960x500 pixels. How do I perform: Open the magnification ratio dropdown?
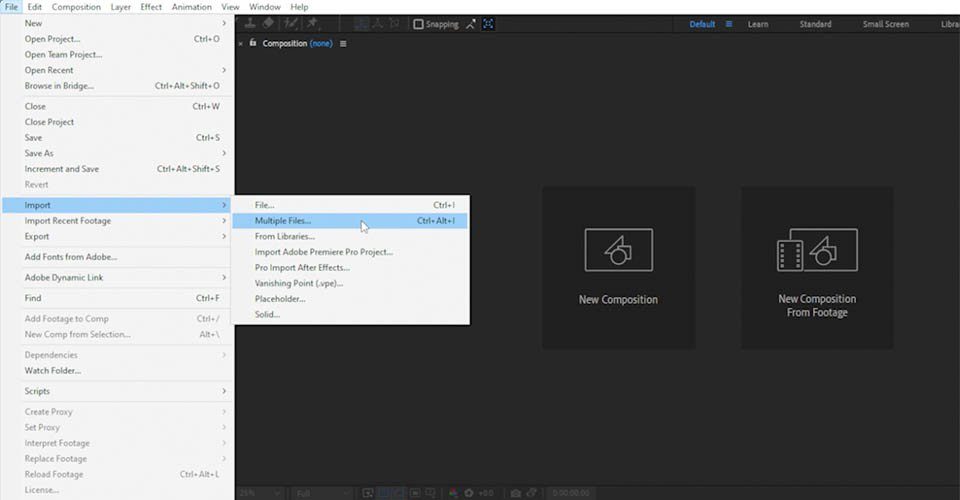pyautogui.click(x=260, y=493)
